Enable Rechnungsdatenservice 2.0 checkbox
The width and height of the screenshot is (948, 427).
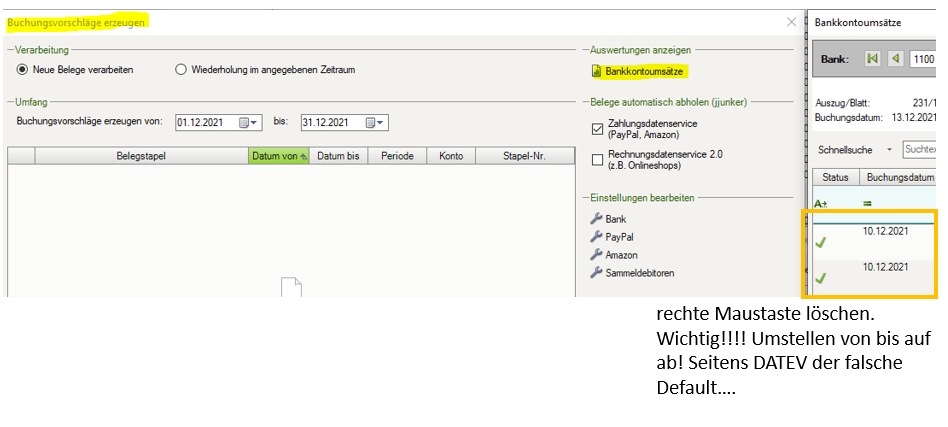pos(598,159)
